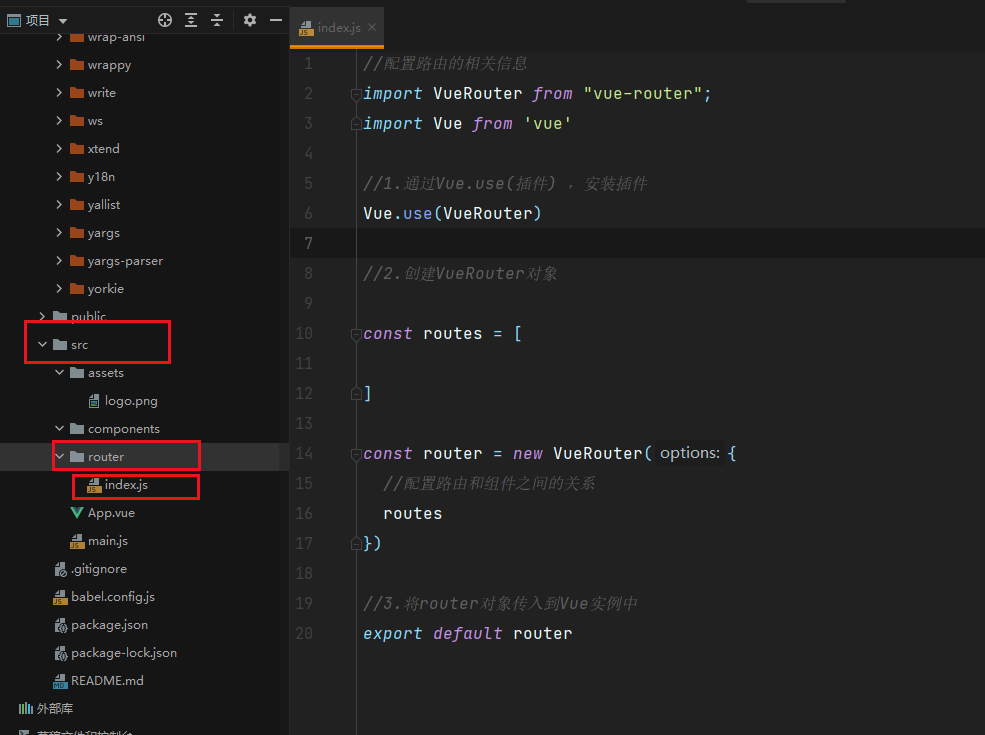The height and width of the screenshot is (735, 985).
Task: Click the options: parameter hint
Action: (690, 453)
